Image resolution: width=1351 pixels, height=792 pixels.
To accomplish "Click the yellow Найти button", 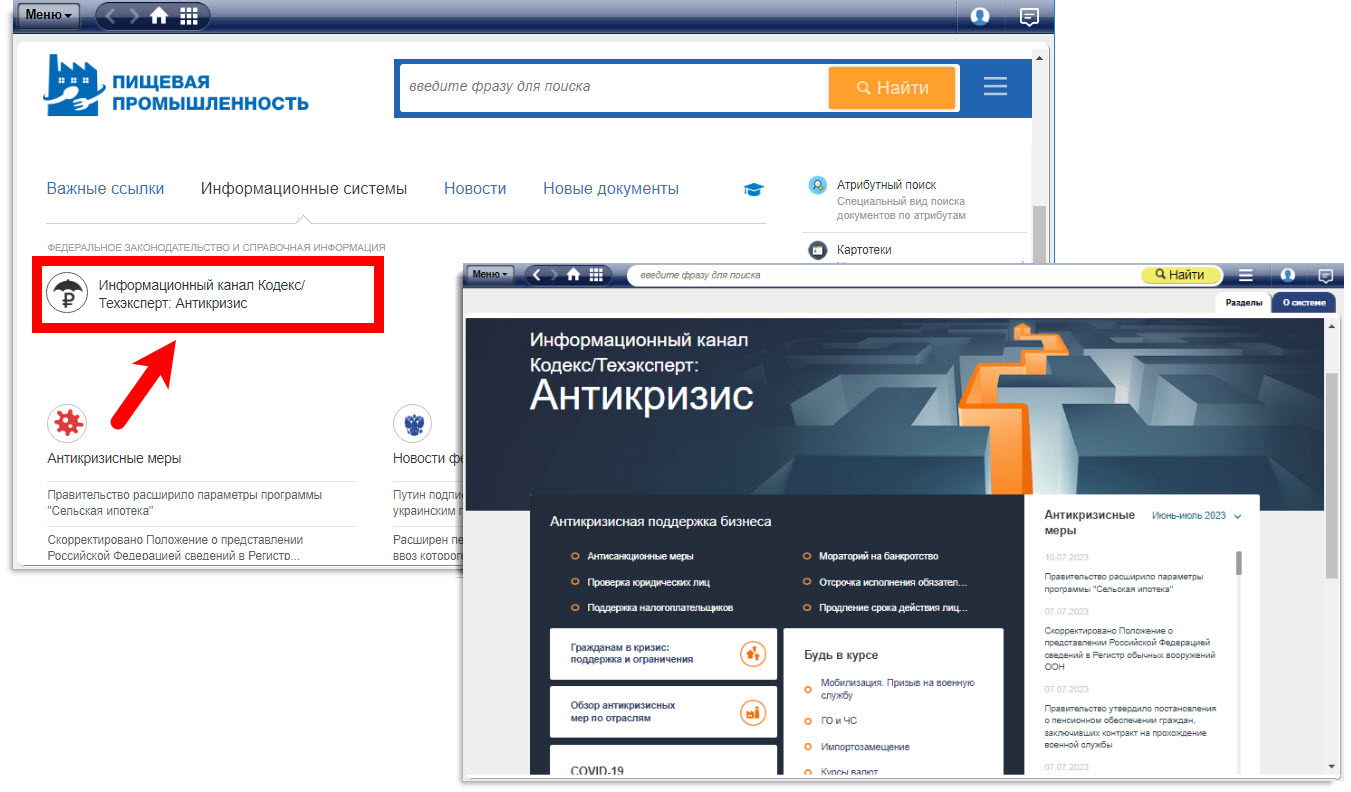I will (1181, 274).
